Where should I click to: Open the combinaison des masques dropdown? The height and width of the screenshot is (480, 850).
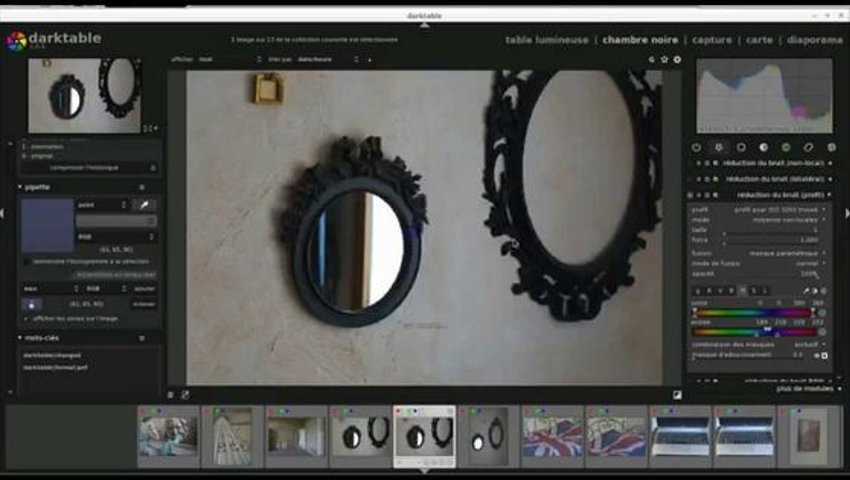758,344
